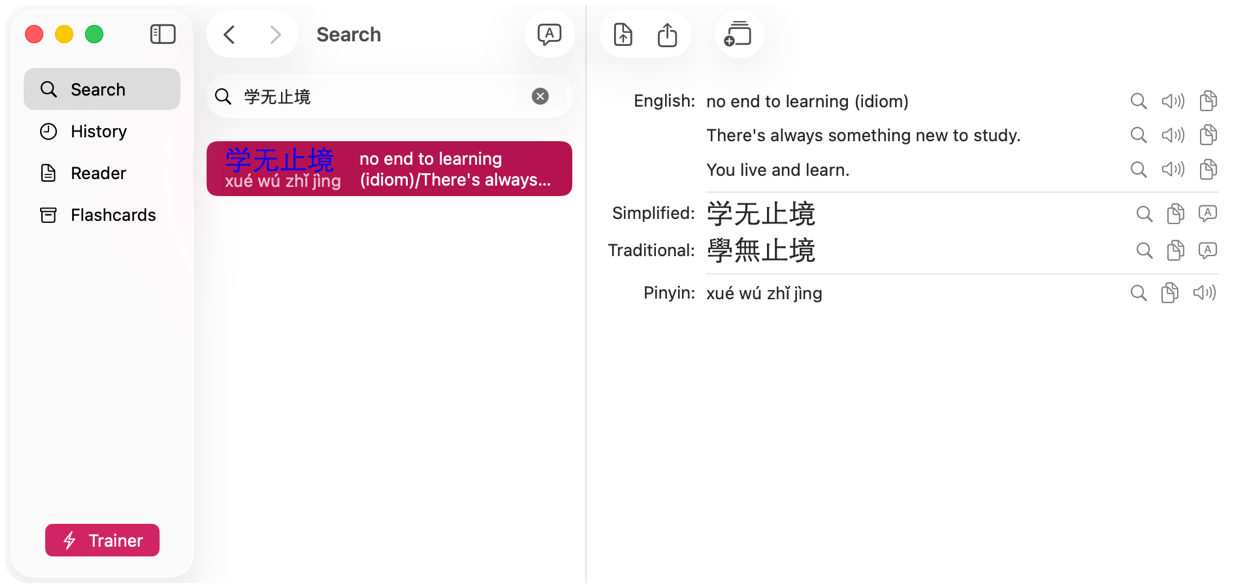1240x588 pixels.
Task: Open the character annotation bubble in toolbar
Action: tap(549, 35)
